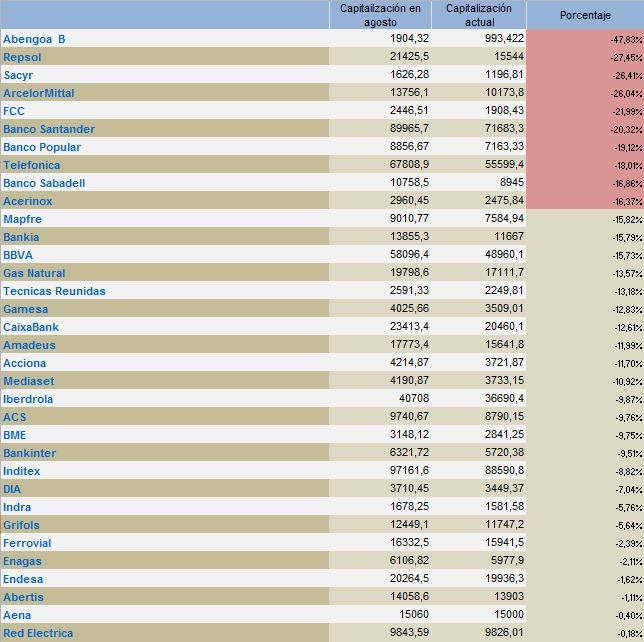Open the ArcelorMittal link
Screen dimensions: 644x642
39,93
